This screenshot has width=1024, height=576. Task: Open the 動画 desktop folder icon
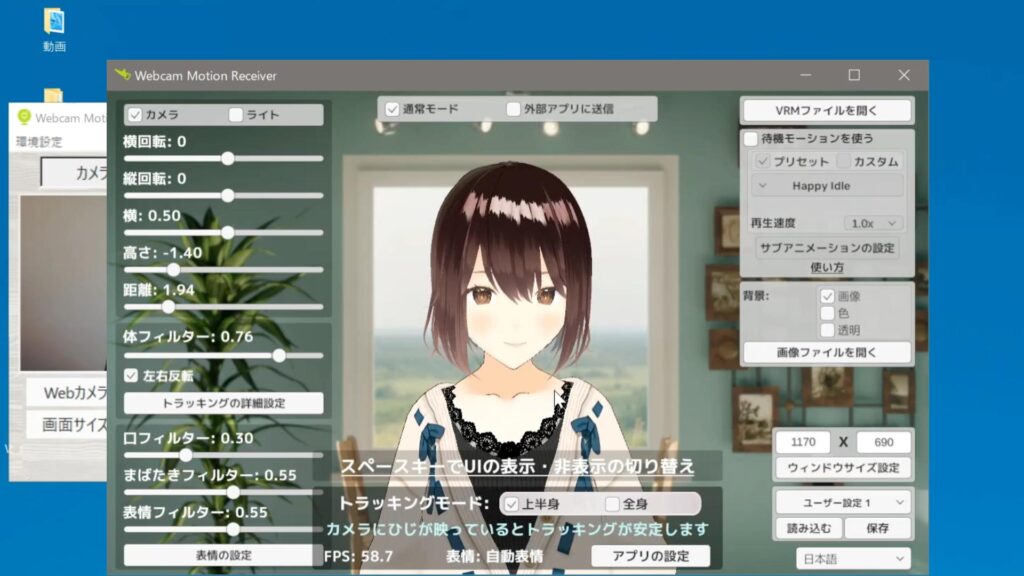point(54,22)
